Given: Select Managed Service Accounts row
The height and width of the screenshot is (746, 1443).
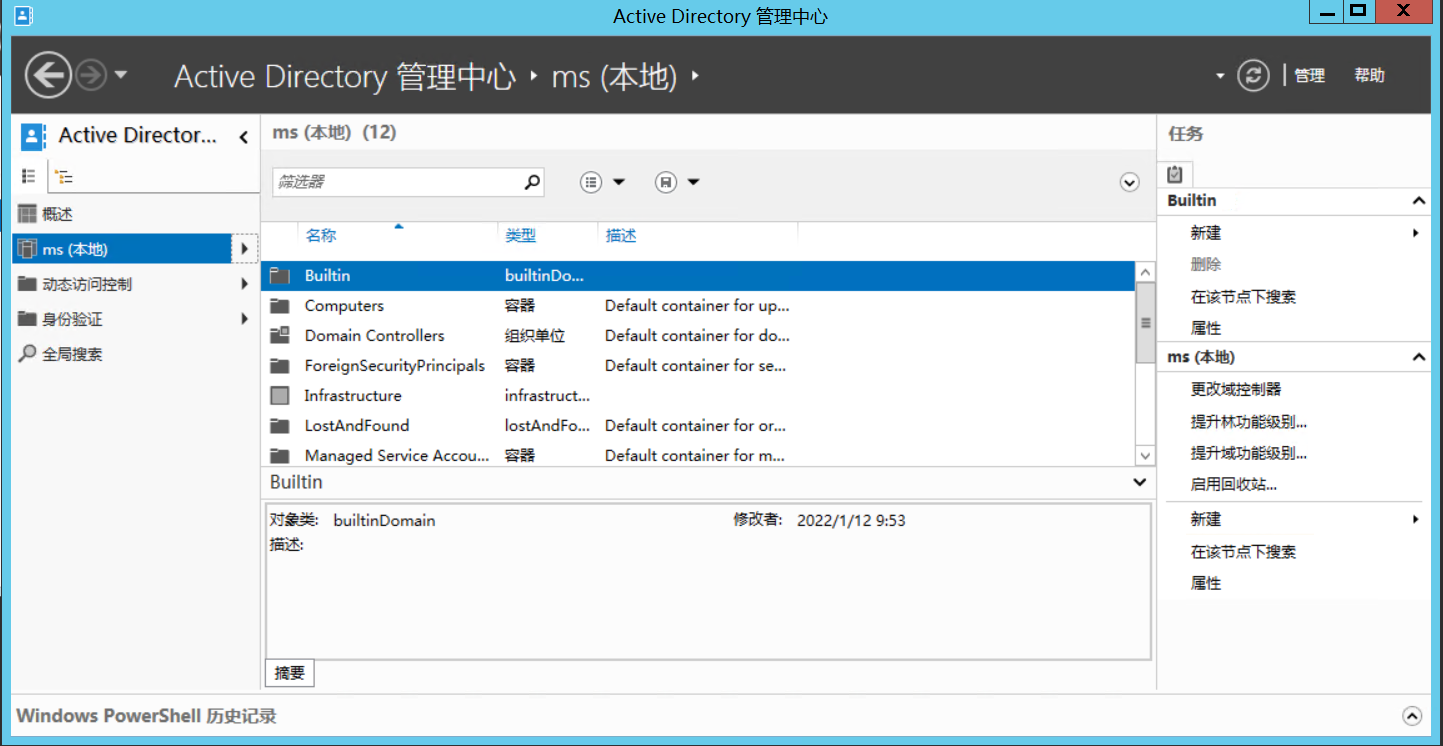Looking at the screenshot, I should coord(698,455).
